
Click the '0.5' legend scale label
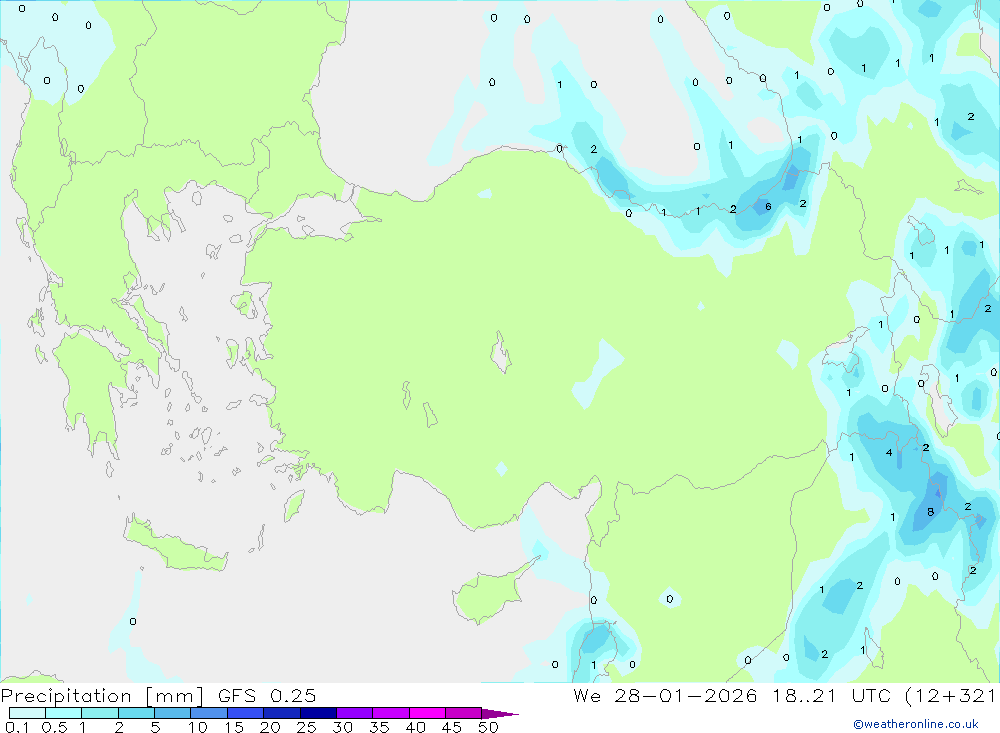point(55,727)
